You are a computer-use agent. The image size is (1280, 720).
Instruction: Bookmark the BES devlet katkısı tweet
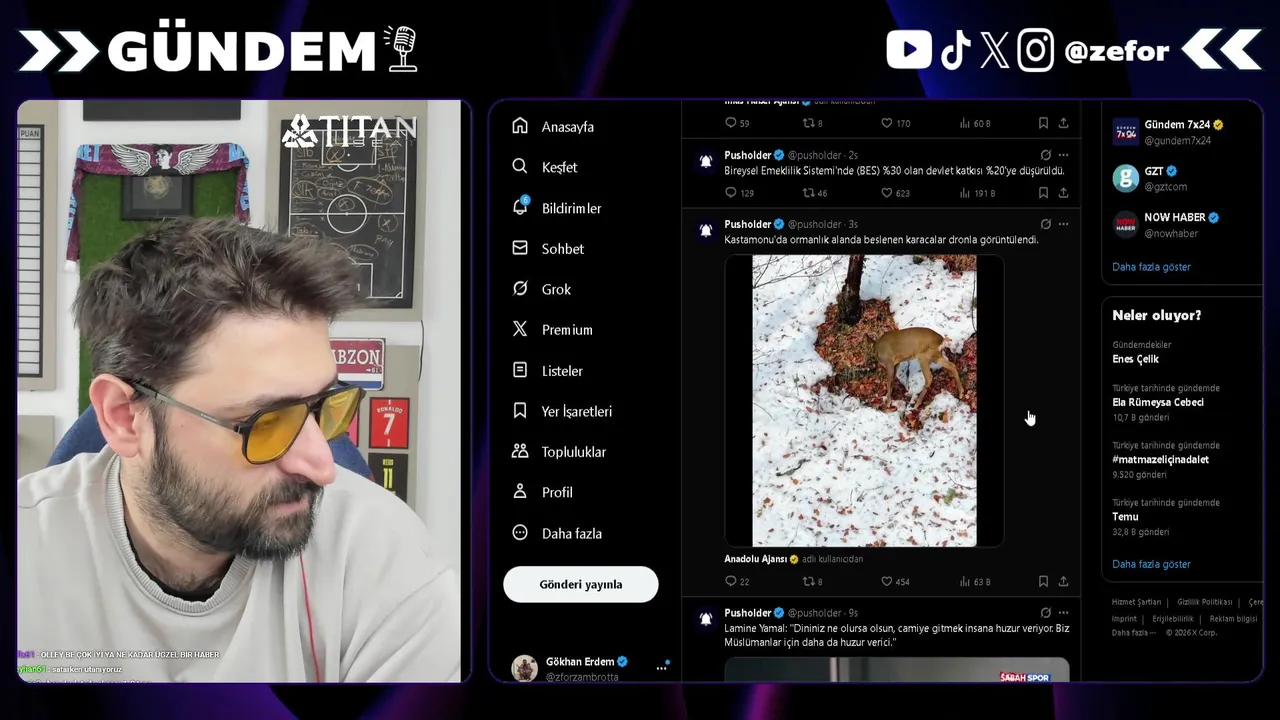point(1043,193)
